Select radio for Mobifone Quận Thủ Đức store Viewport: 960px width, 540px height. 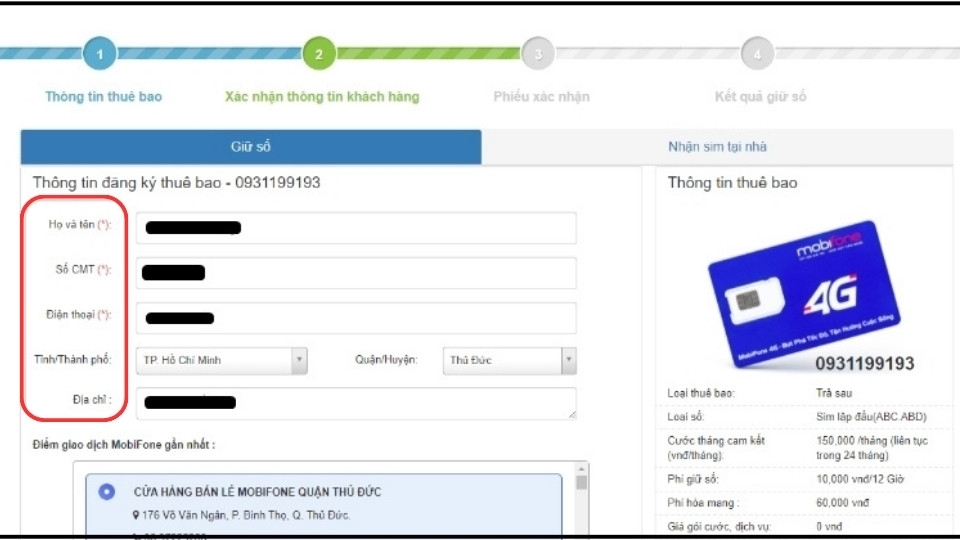pos(107,492)
